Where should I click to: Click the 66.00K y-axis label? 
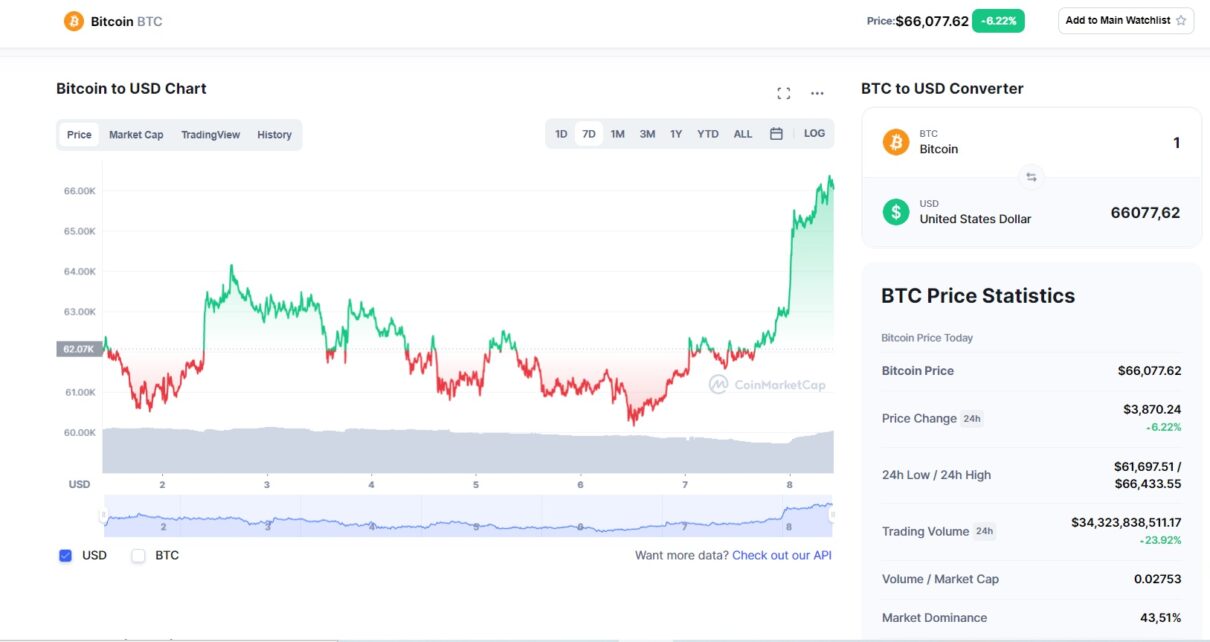79,191
